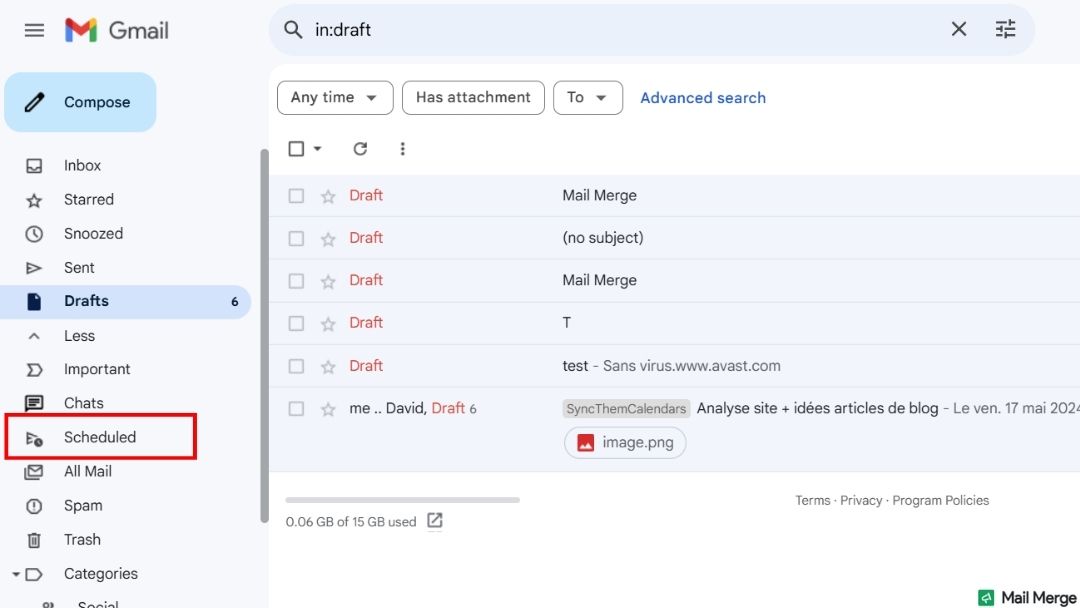Select the Drafts folder
The height and width of the screenshot is (608, 1080).
click(x=125, y=302)
